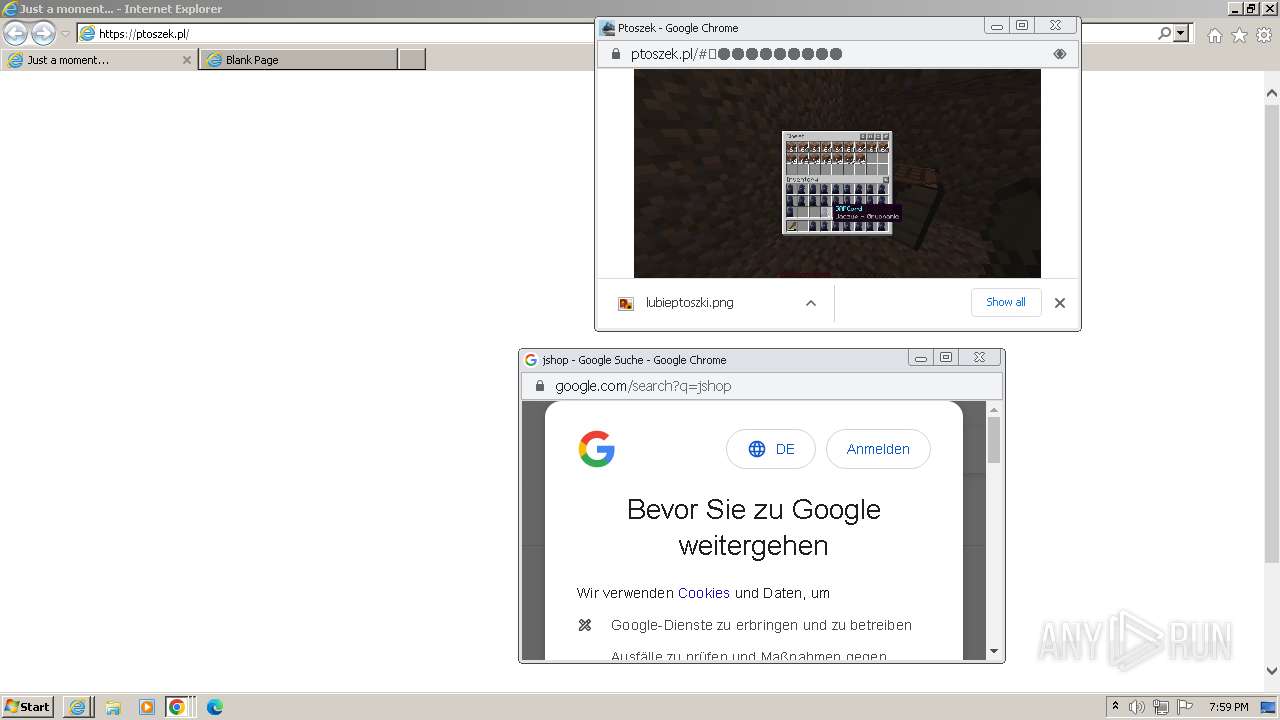Open Internet Explorer Home page icon
This screenshot has height=720, width=1280.
click(x=1214, y=35)
